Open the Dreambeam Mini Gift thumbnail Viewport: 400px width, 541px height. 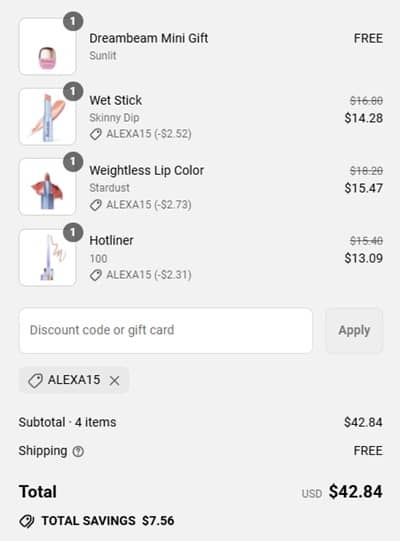(x=48, y=47)
